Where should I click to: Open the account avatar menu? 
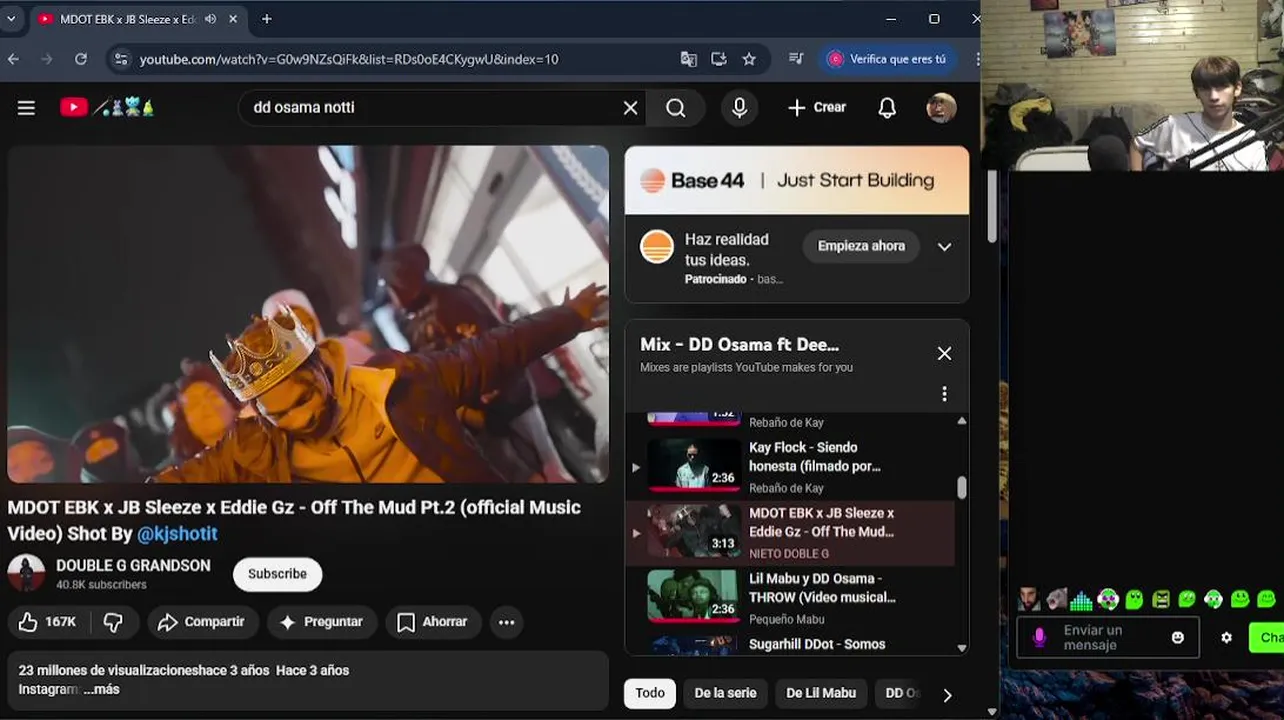click(x=941, y=108)
